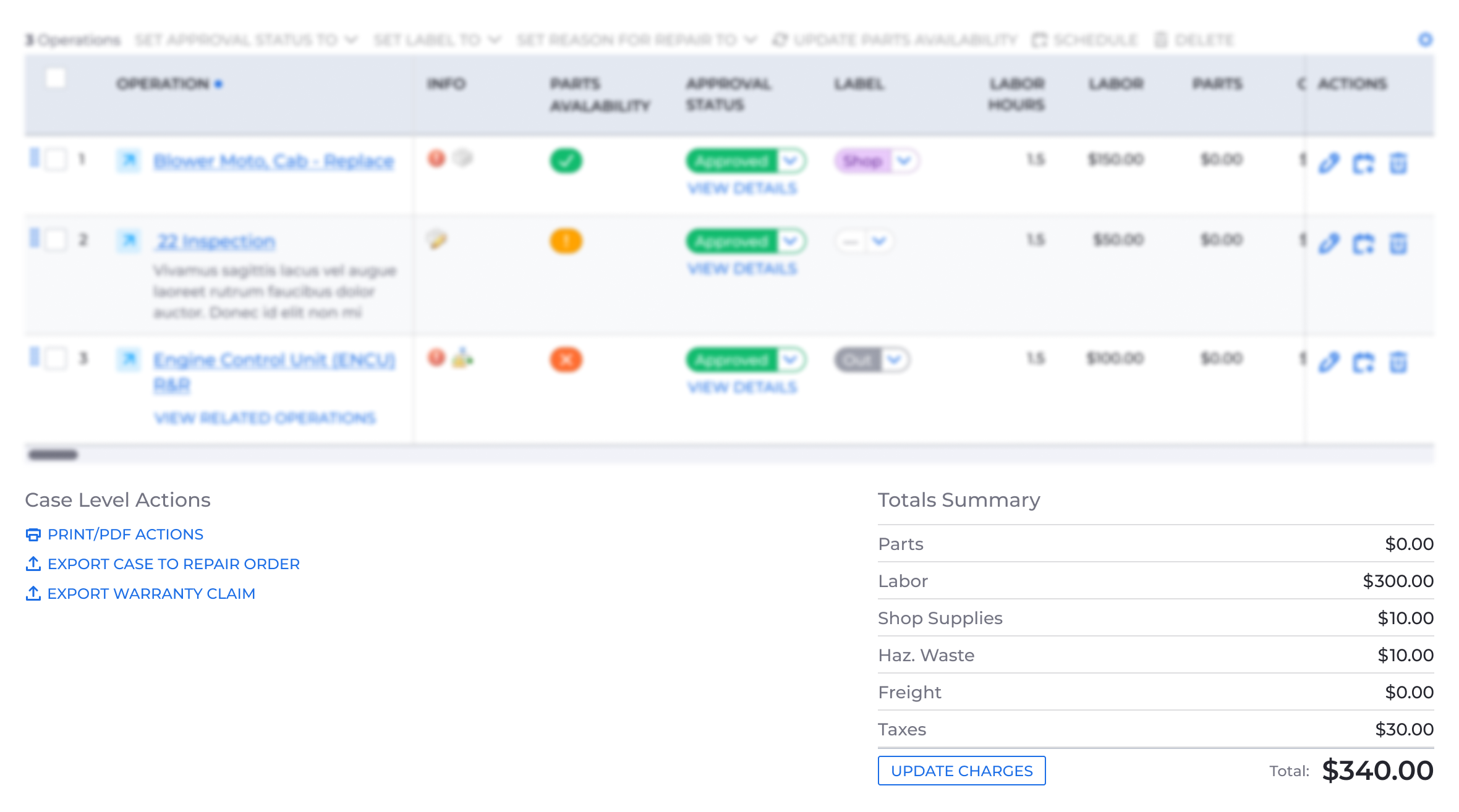Click red parts unavailable icon in row 3
1459x812 pixels.
[566, 360]
